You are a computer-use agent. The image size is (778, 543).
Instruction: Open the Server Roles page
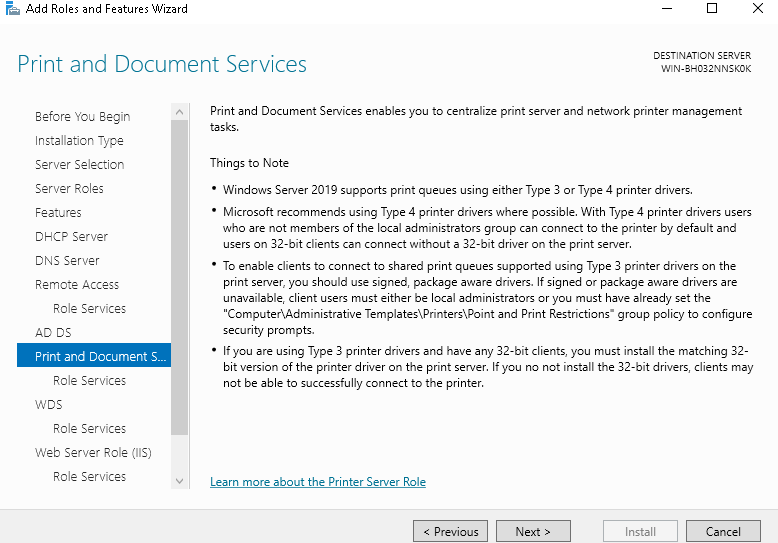click(x=69, y=189)
